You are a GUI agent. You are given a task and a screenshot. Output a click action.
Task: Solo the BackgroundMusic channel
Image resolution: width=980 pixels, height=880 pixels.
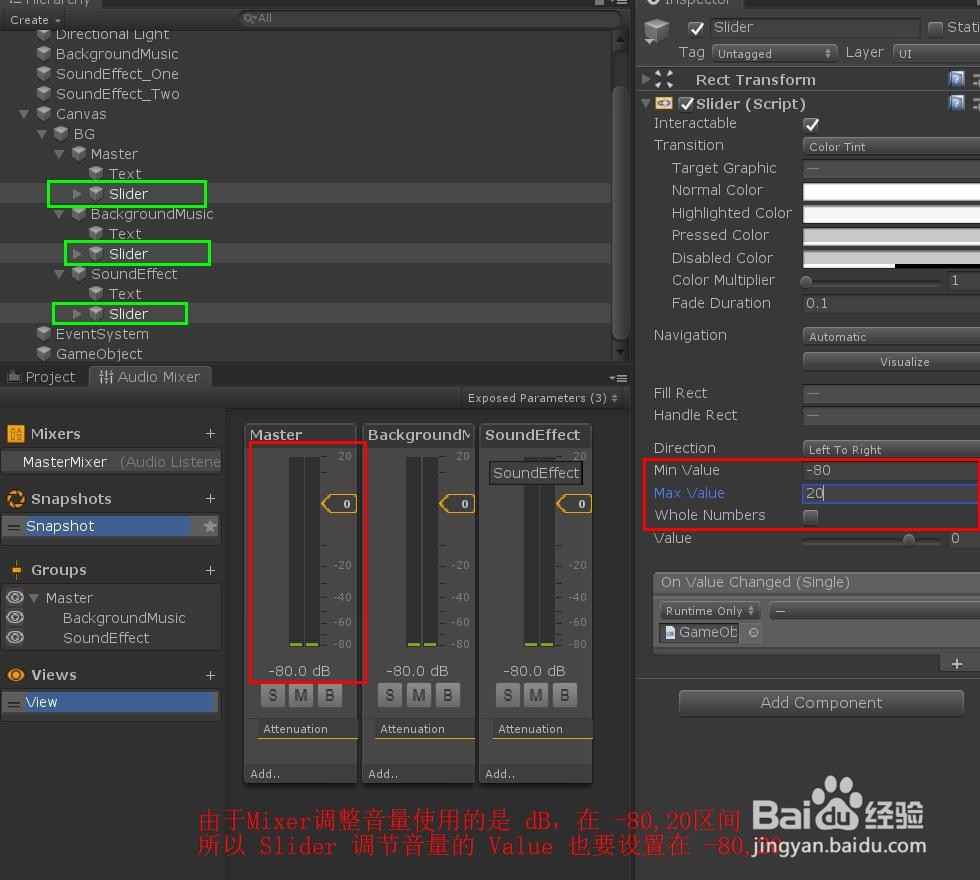(390, 695)
